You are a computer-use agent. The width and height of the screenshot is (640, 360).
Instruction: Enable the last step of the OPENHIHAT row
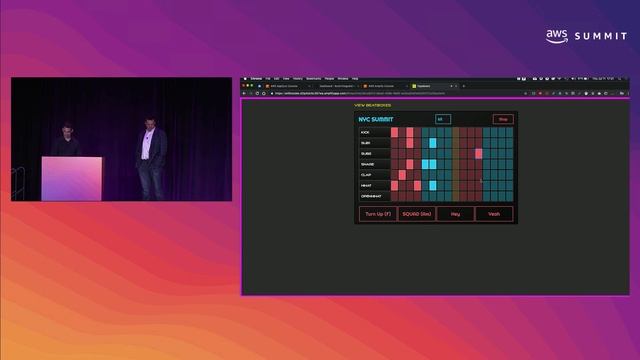[509, 196]
